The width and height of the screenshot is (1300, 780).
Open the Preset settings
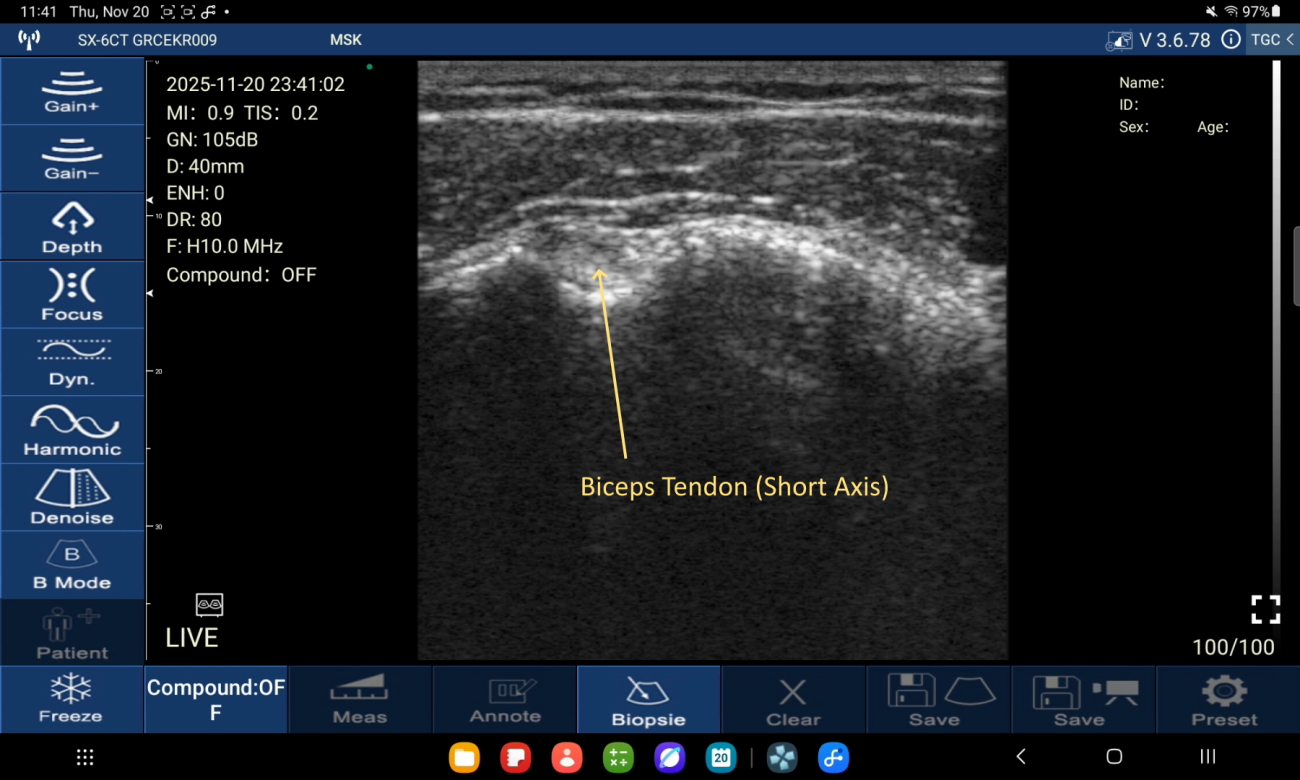click(1227, 699)
